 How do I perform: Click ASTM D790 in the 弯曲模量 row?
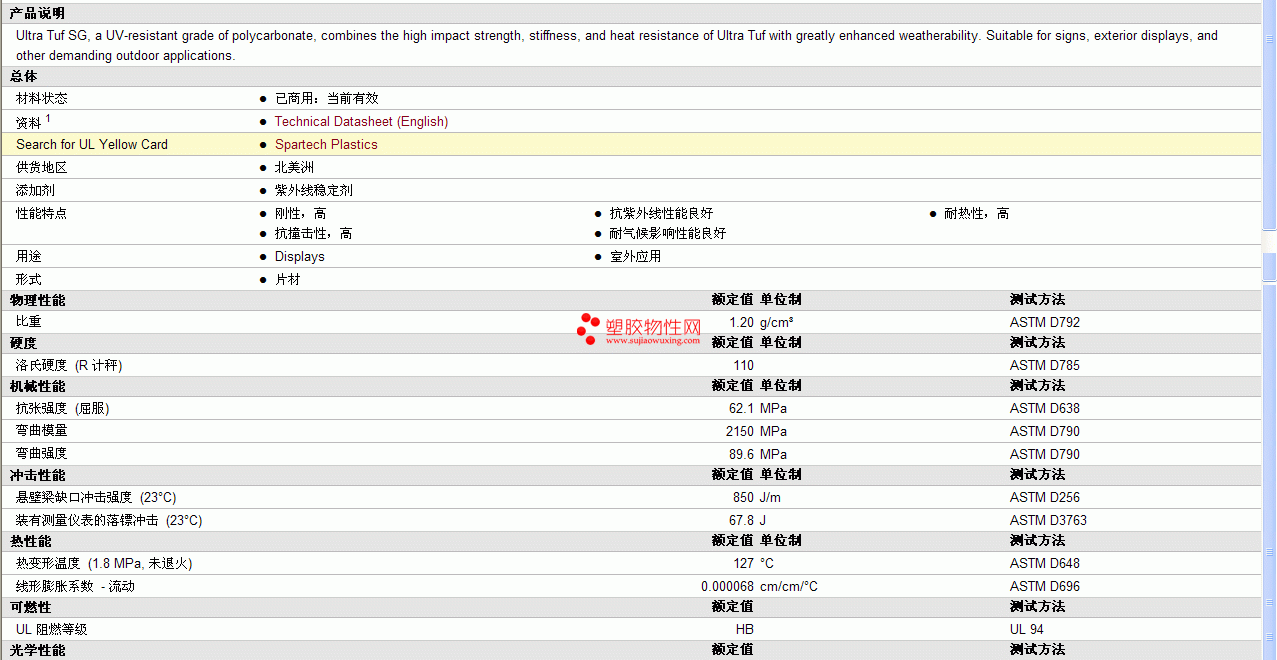point(1045,431)
